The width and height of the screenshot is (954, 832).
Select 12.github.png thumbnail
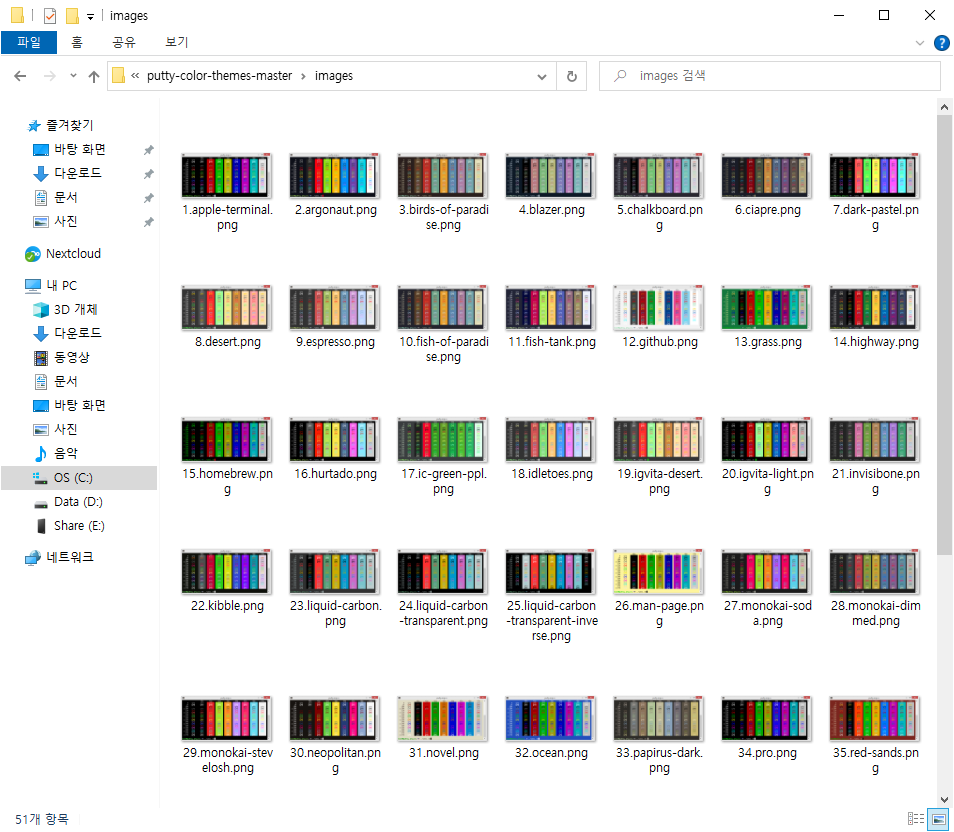[x=658, y=307]
